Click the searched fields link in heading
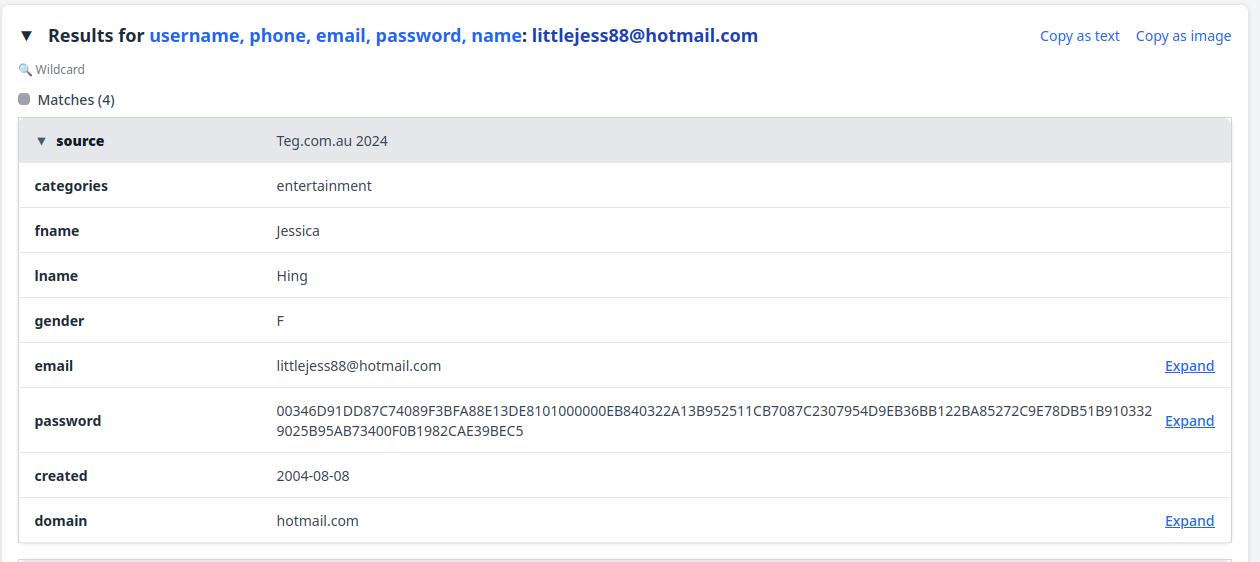The height and width of the screenshot is (562, 1260). tap(335, 36)
